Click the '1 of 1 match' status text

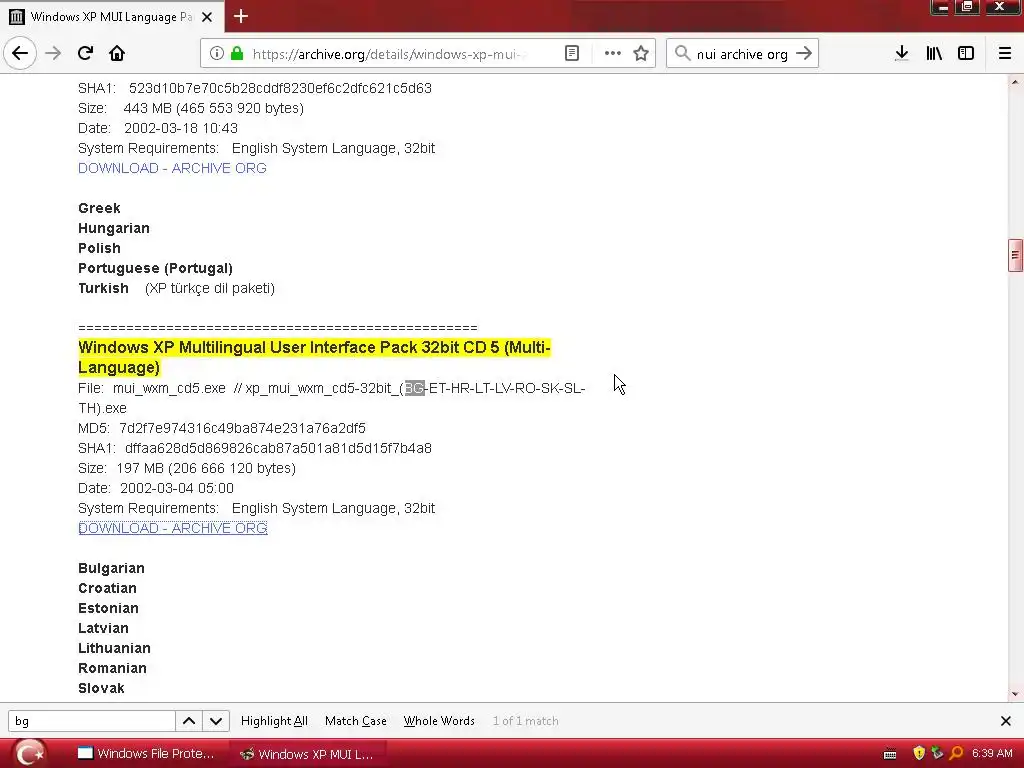tap(526, 721)
